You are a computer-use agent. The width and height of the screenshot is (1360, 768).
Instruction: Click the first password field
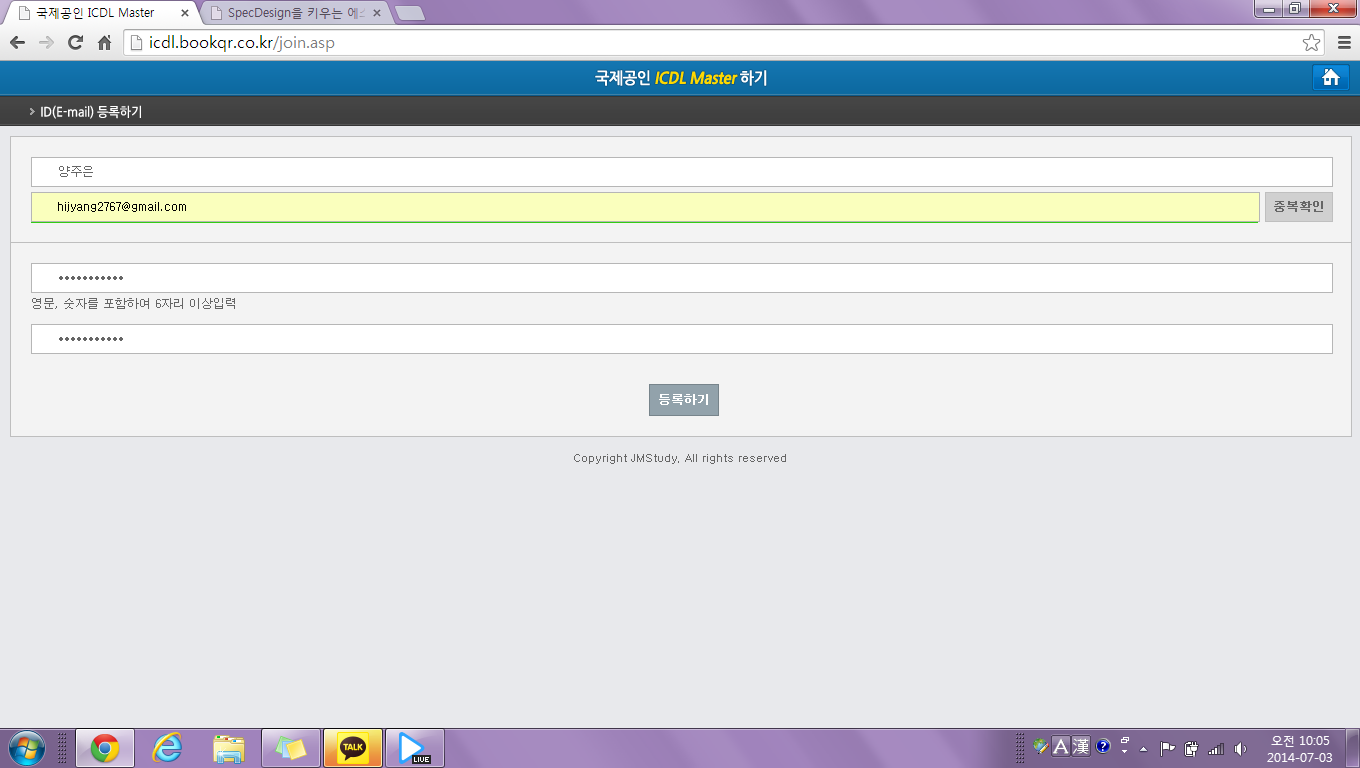pos(682,278)
